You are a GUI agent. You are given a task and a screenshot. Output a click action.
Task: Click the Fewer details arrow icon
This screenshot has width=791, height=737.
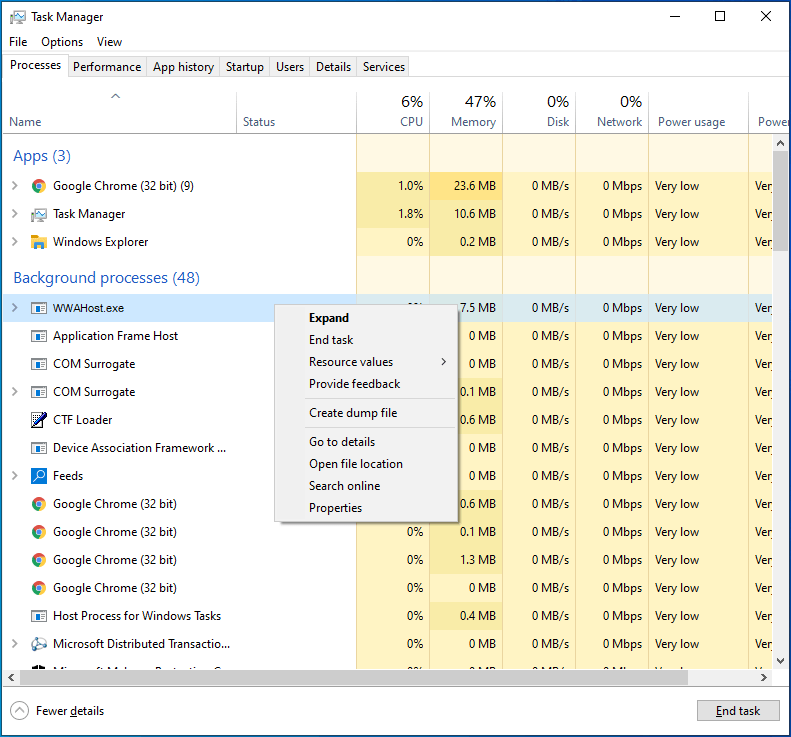(x=20, y=711)
